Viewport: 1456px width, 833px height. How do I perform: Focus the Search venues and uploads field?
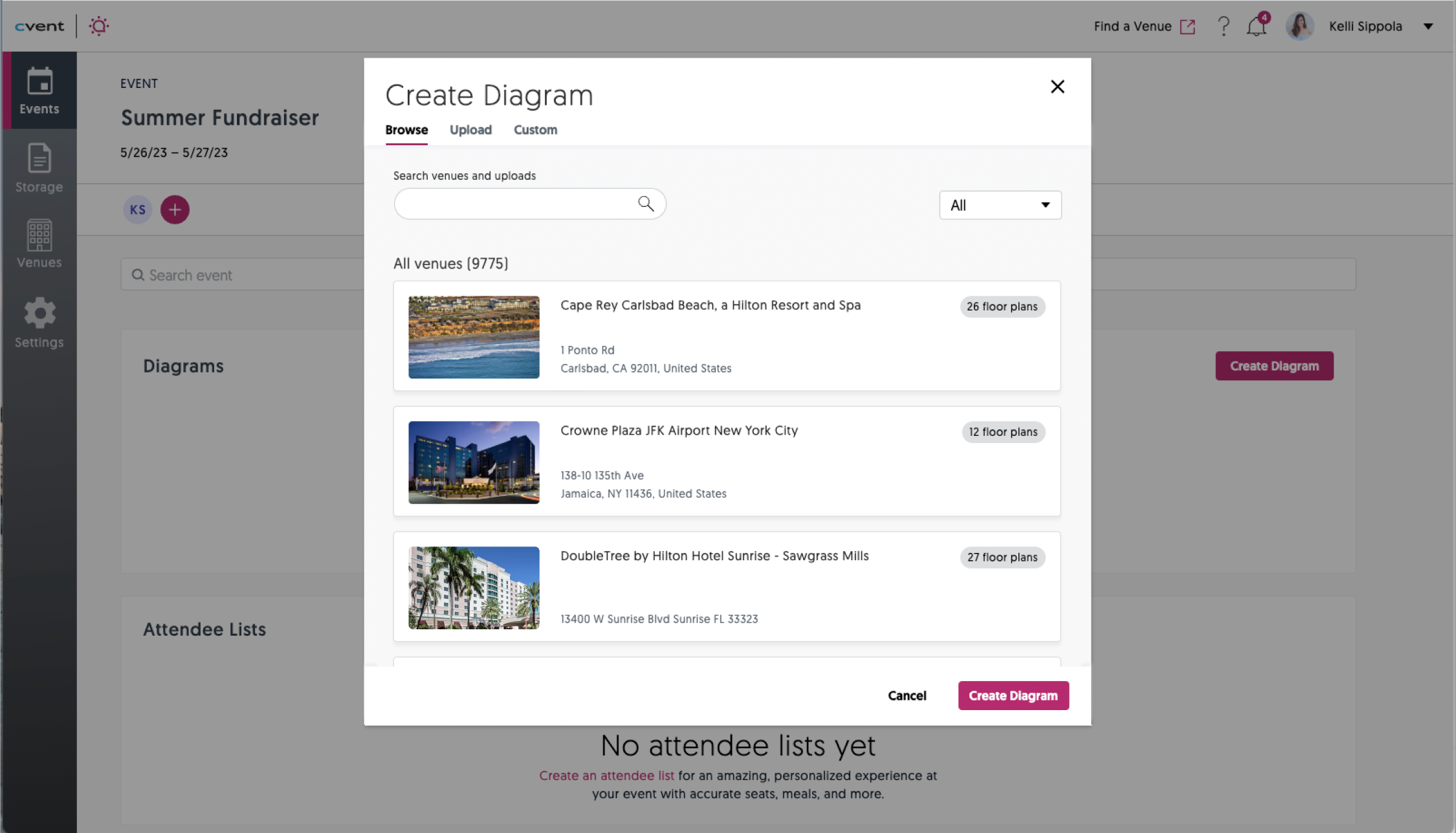coord(529,204)
